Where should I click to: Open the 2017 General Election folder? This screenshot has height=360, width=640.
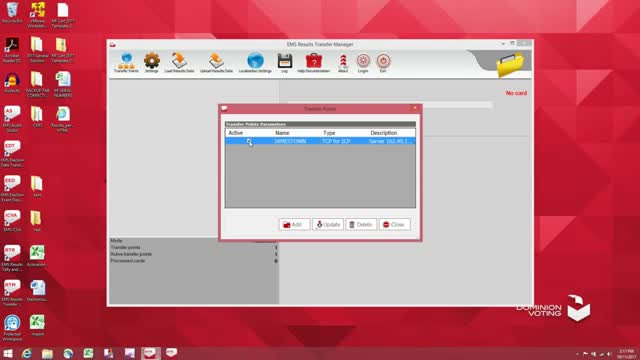(x=37, y=50)
